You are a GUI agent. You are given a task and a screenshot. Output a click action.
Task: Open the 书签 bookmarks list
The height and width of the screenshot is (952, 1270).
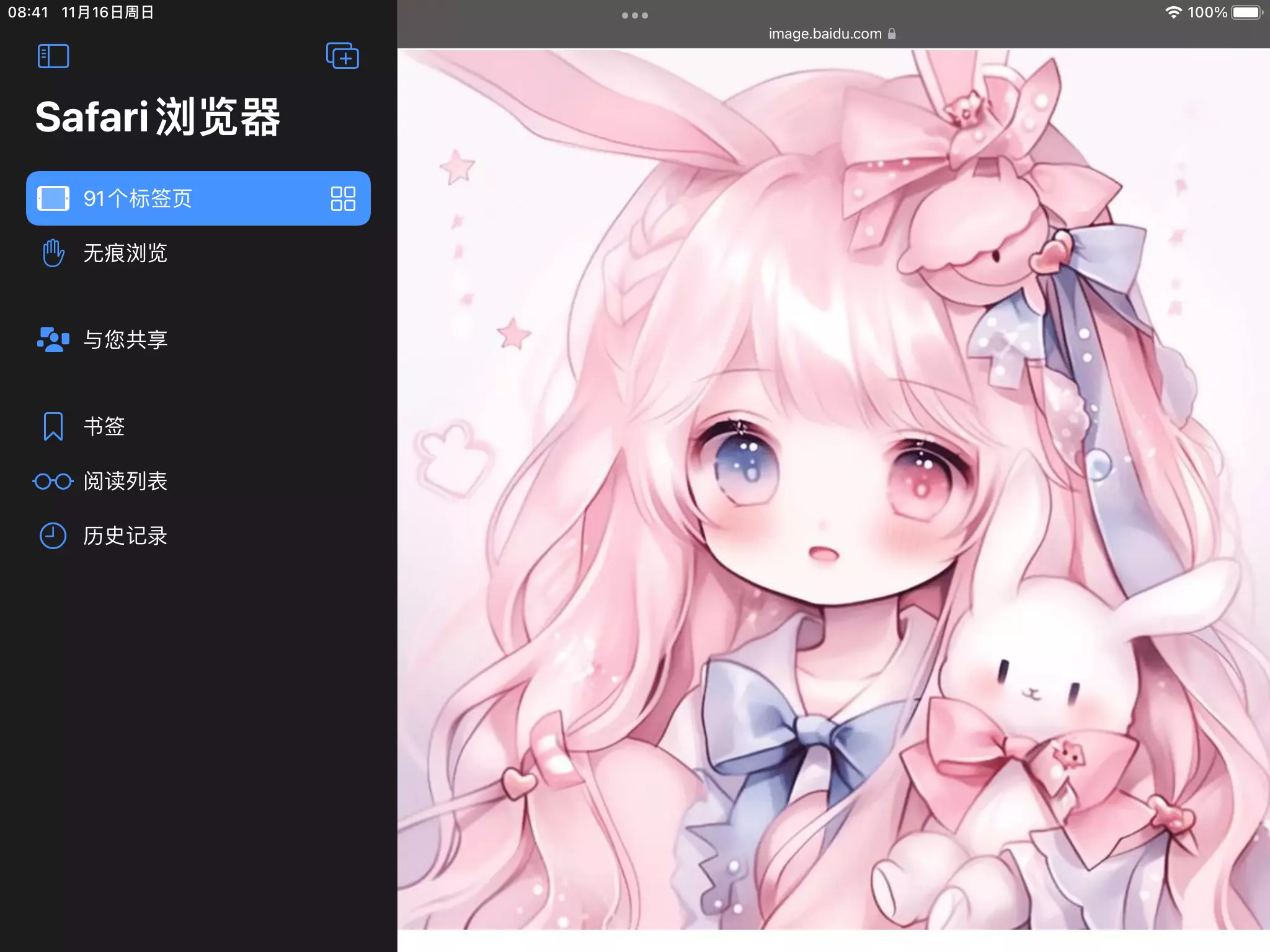(x=104, y=426)
